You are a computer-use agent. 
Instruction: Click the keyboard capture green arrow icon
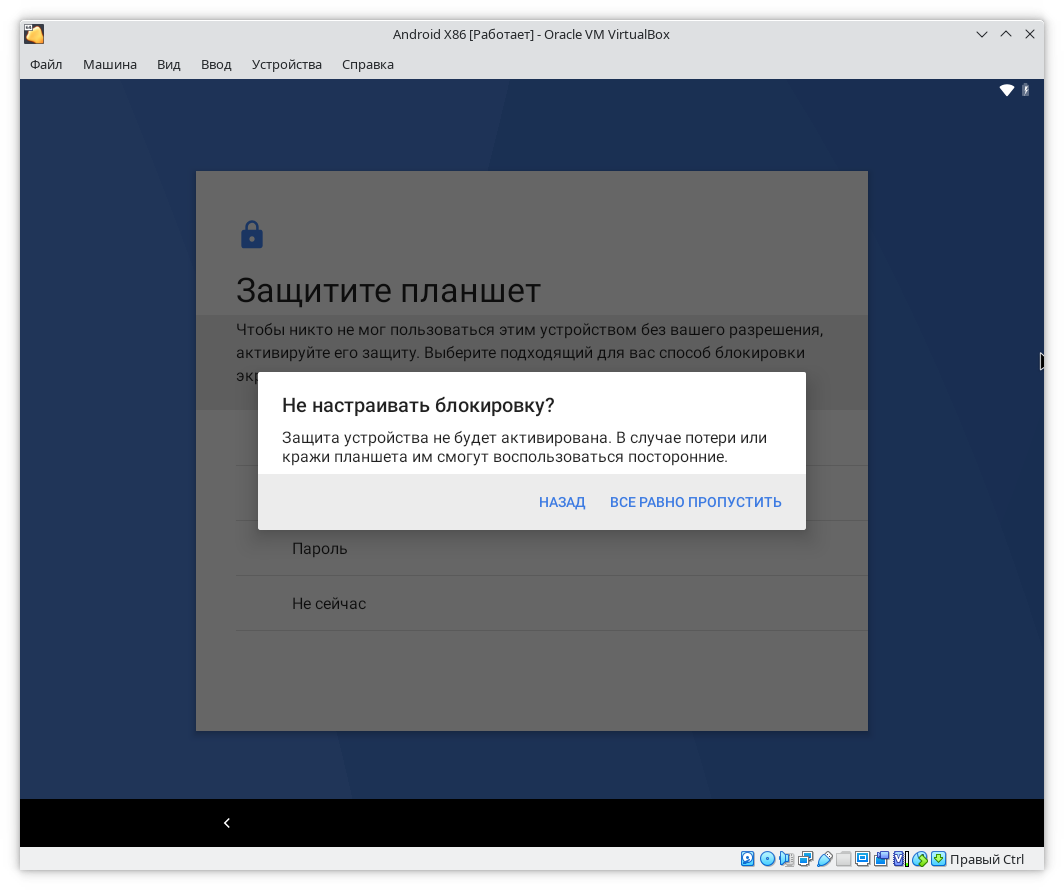(938, 859)
